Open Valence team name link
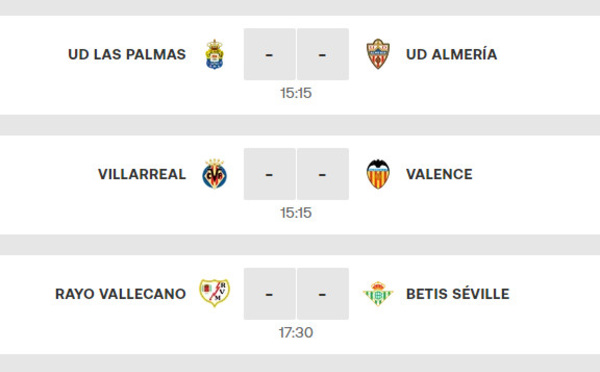600x372 pixels. [x=439, y=174]
